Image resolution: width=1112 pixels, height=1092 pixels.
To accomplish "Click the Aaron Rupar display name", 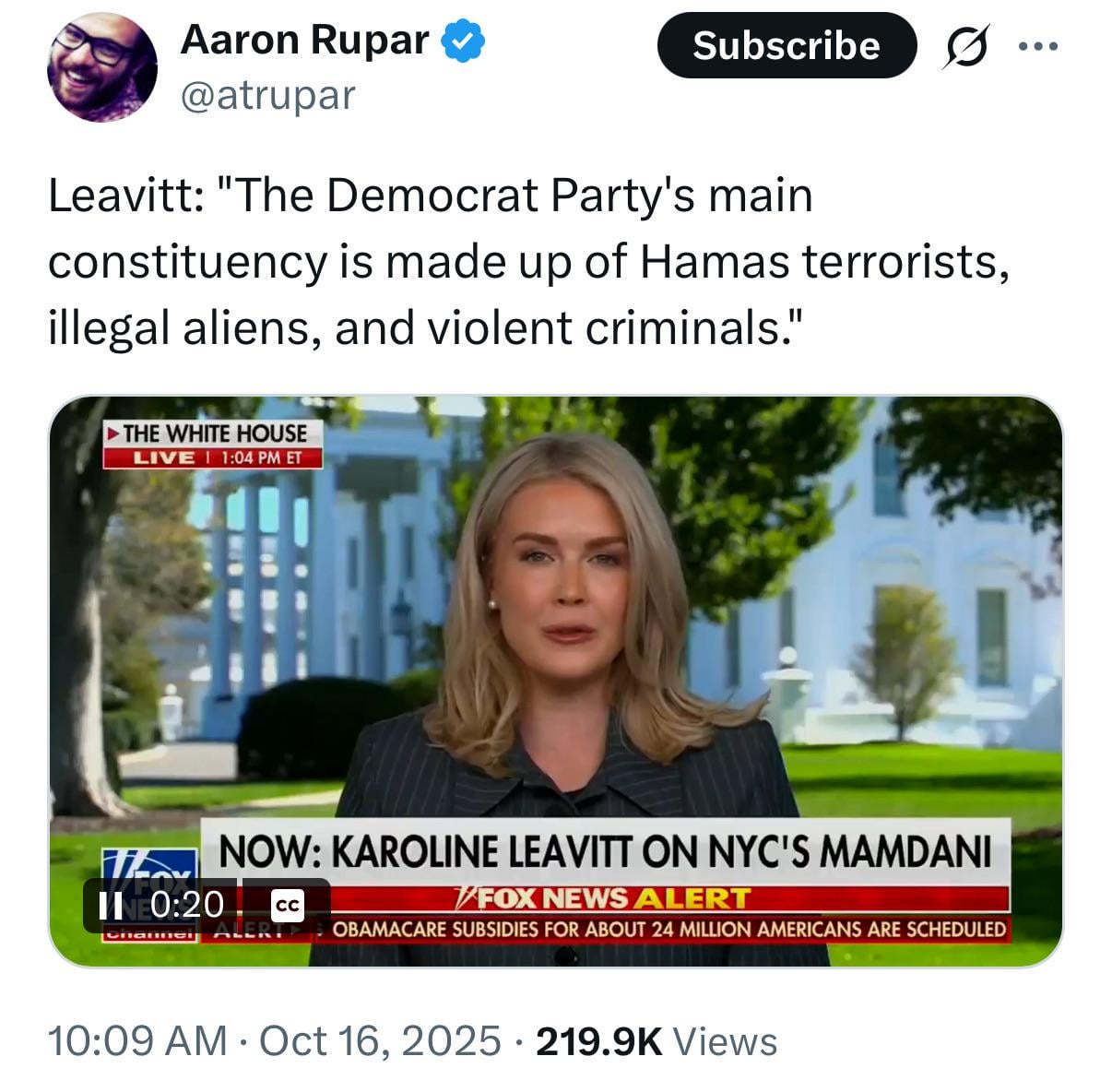I will (x=305, y=40).
